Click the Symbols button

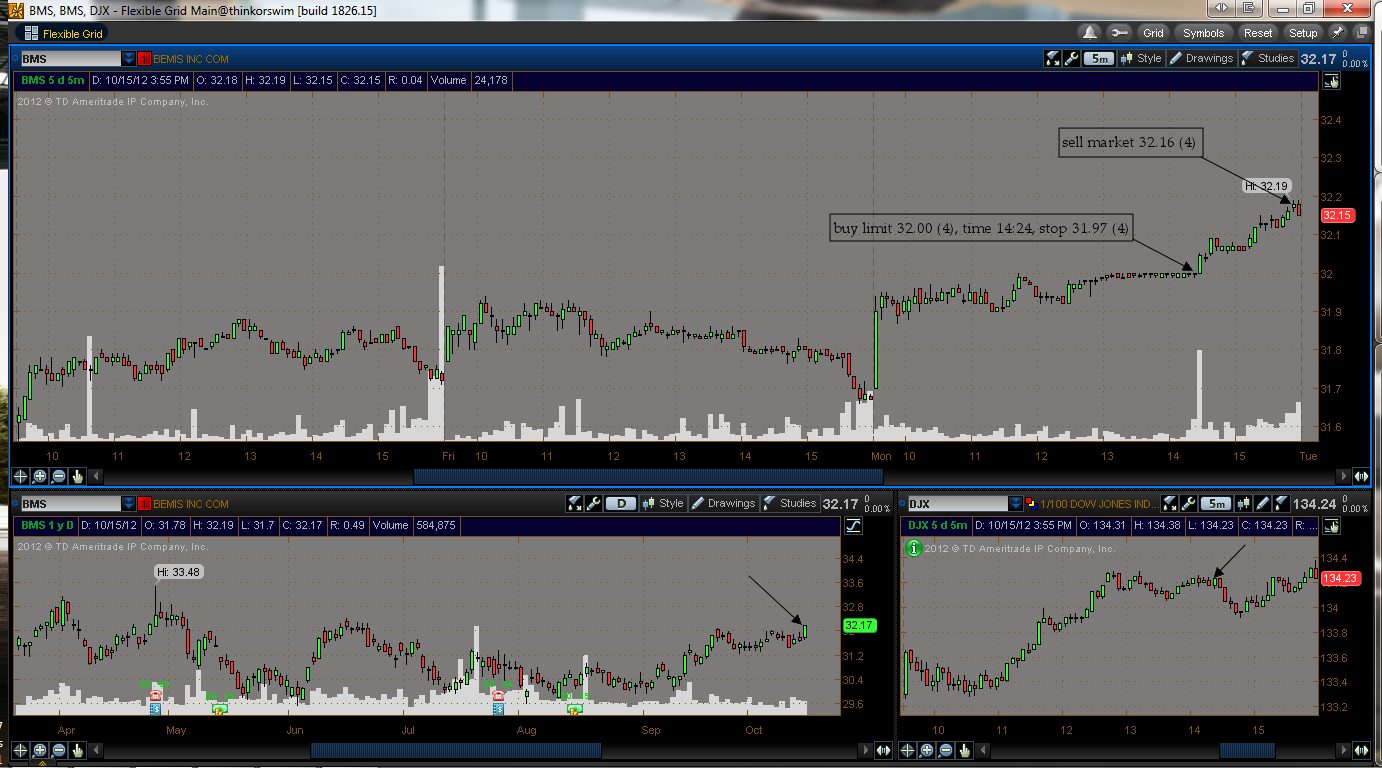point(1203,33)
